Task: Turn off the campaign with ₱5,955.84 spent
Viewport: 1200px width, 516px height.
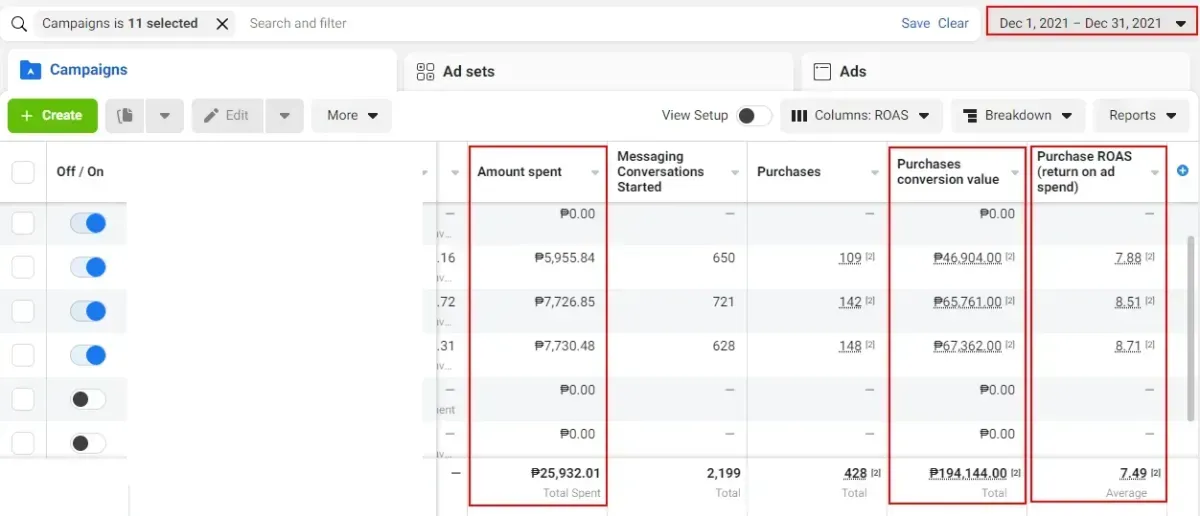Action: point(88,267)
